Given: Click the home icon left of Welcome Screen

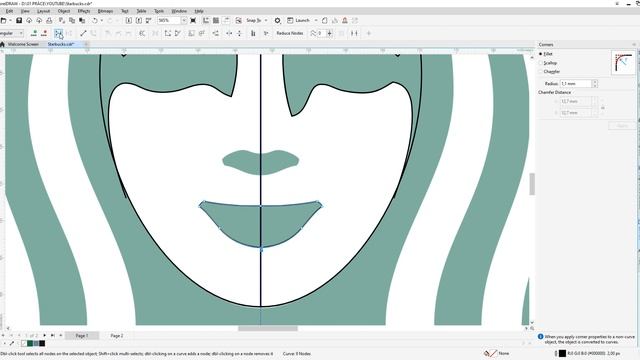Looking at the screenshot, I should (2, 44).
